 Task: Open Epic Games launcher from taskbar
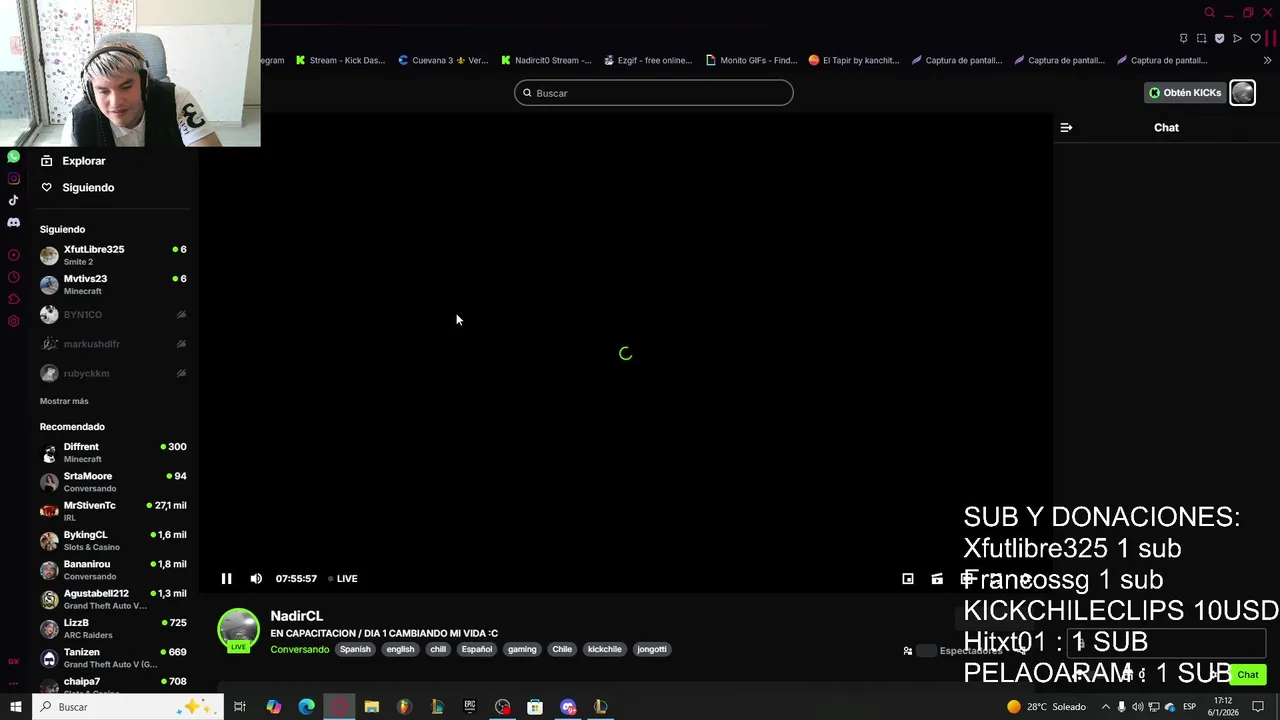[x=469, y=707]
